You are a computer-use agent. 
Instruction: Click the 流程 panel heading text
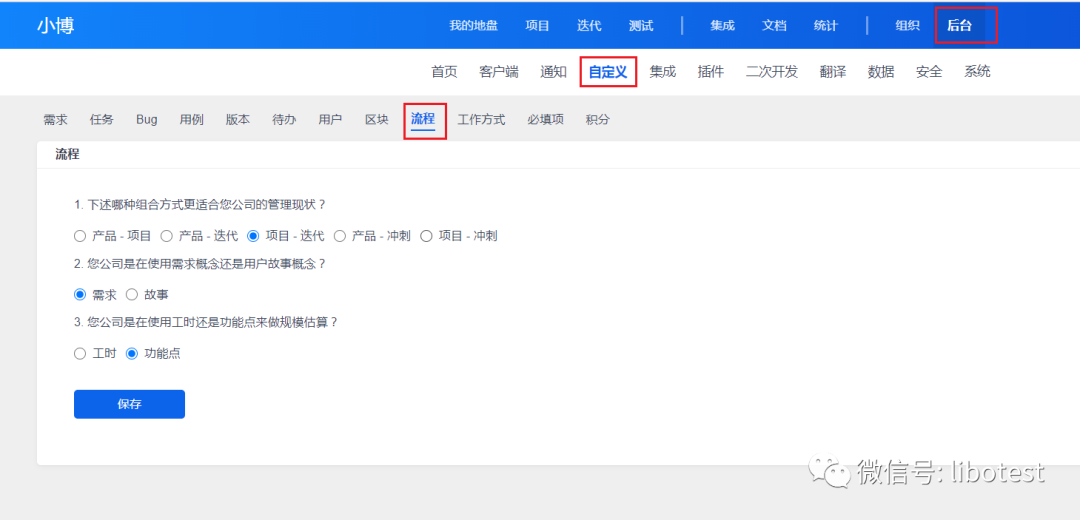(68, 155)
